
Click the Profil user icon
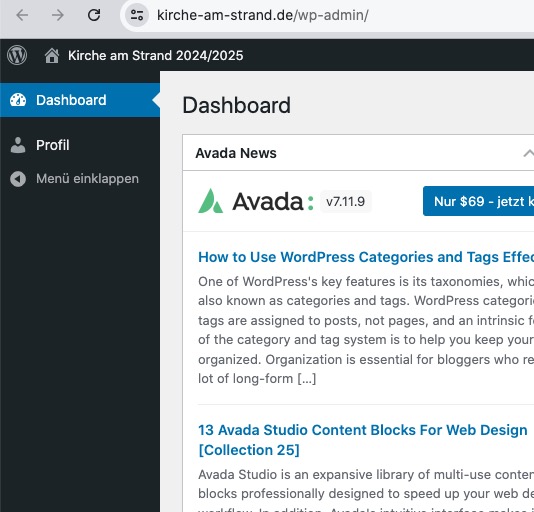point(18,145)
